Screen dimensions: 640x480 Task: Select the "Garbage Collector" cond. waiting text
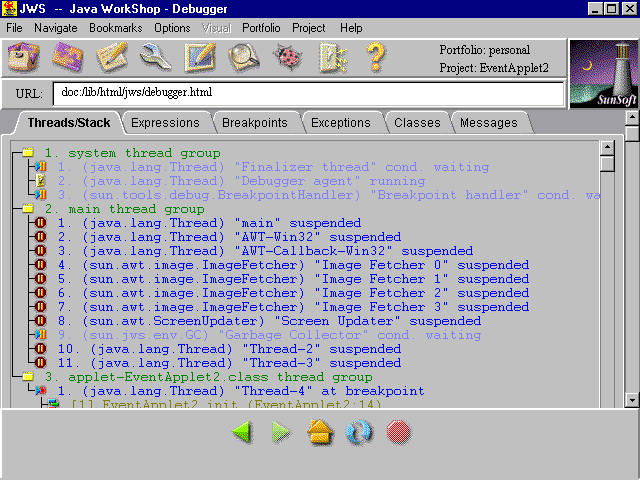[269, 335]
